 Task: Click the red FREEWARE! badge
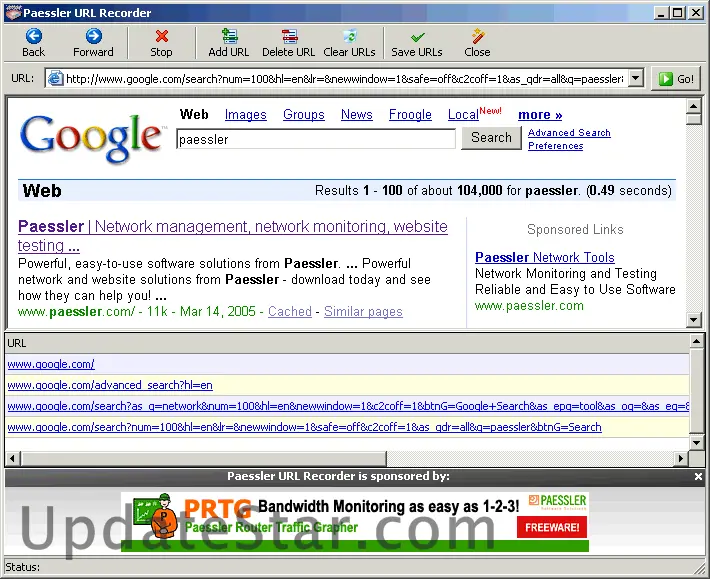click(x=552, y=527)
